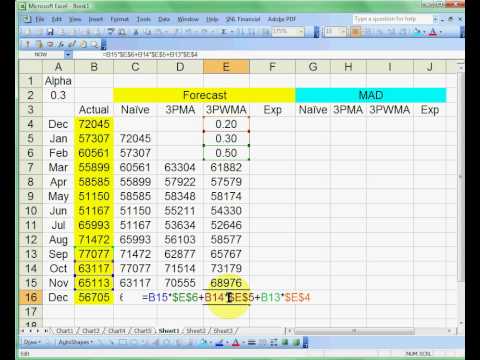Open the AutoShapes dropdown
Screen dimensions: 480x360
[75, 342]
